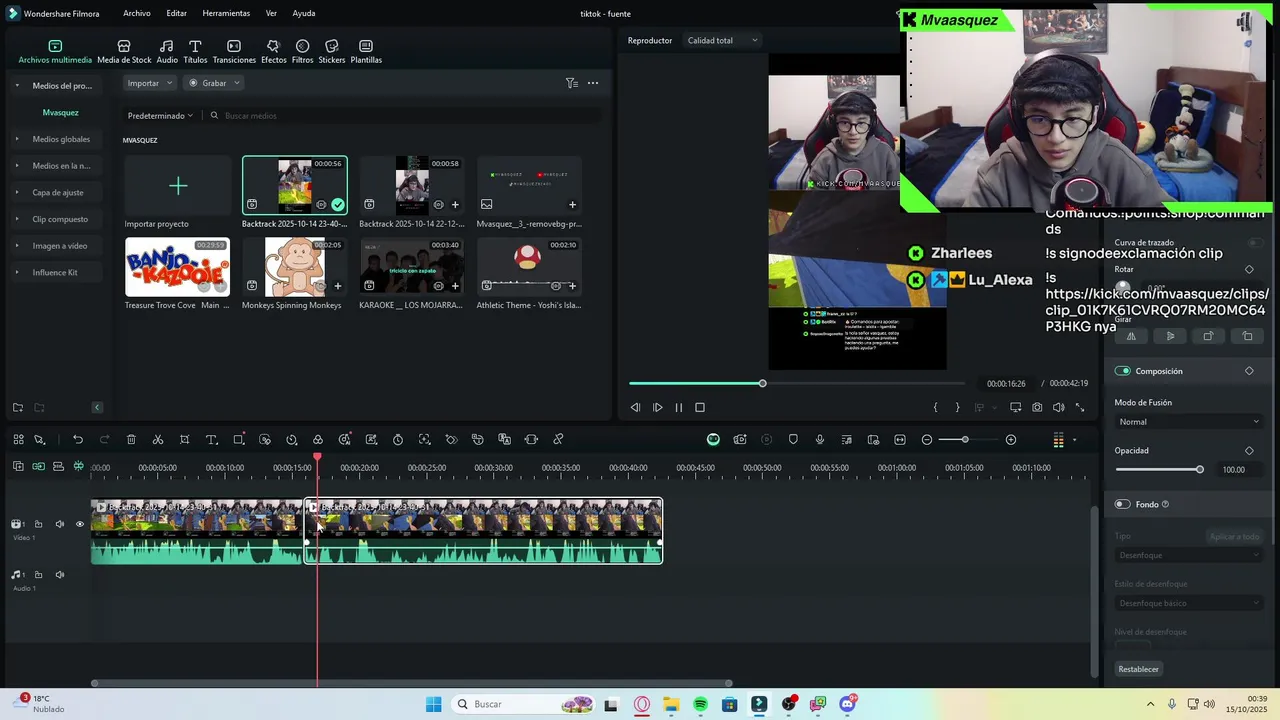Expand the Influence Kit section
Viewport: 1280px width, 720px height.
click(54, 272)
